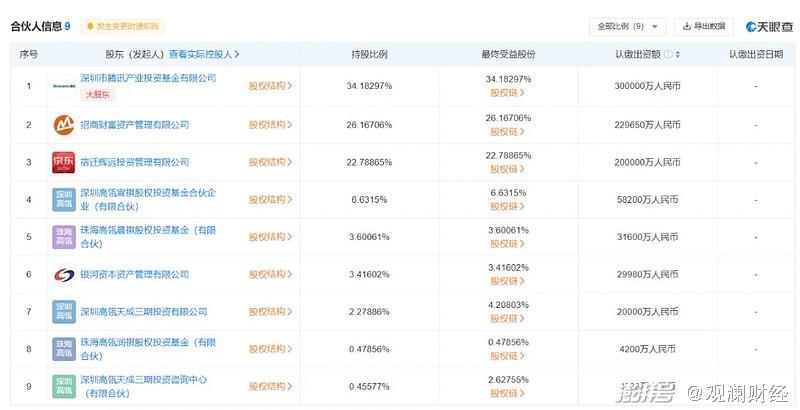This screenshot has height=410, width=800.
Task: Expand 股权结构 for 银河资本 row 6
Action: [270, 274]
